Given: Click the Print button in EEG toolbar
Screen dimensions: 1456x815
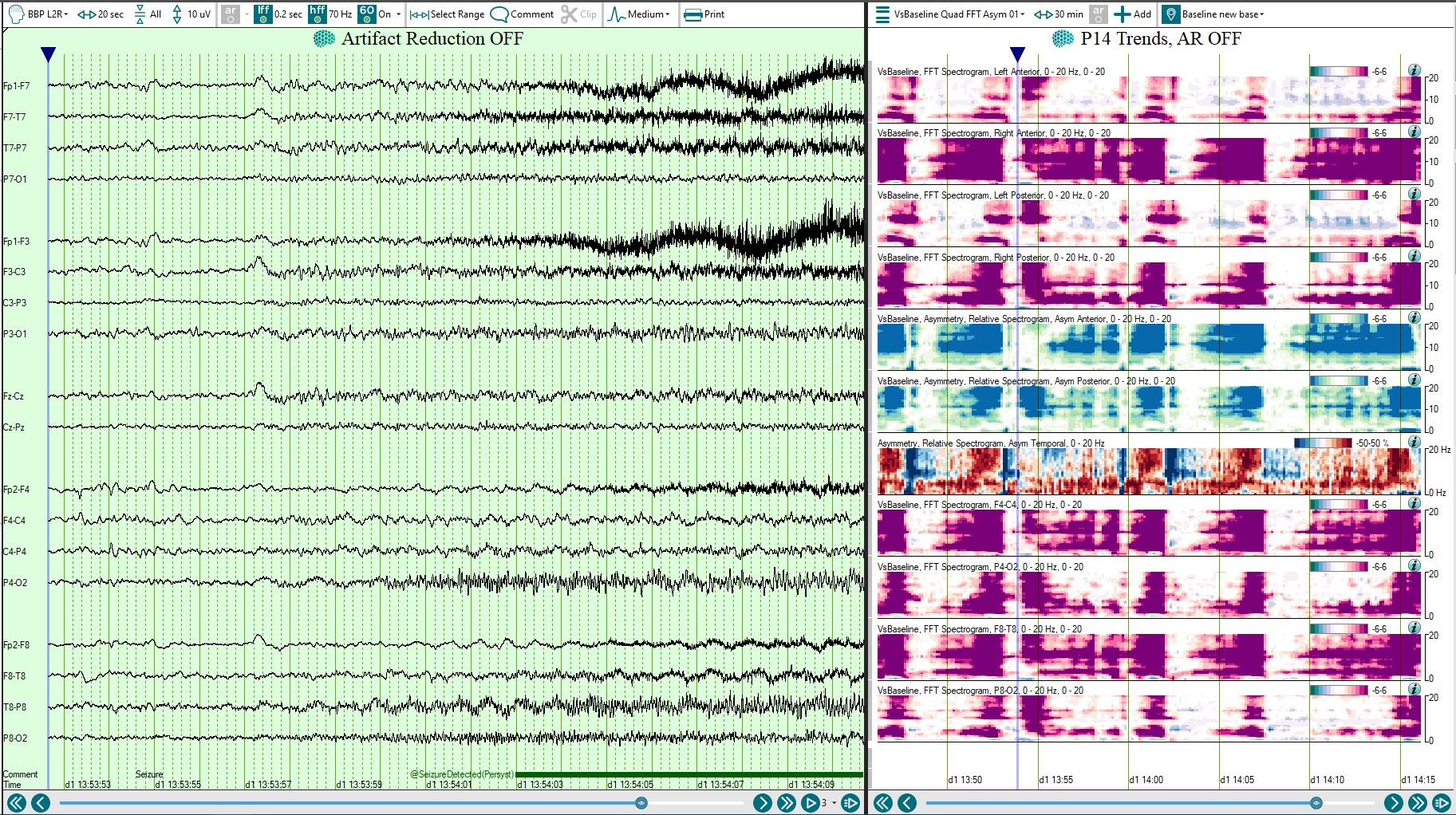Looking at the screenshot, I should point(704,14).
